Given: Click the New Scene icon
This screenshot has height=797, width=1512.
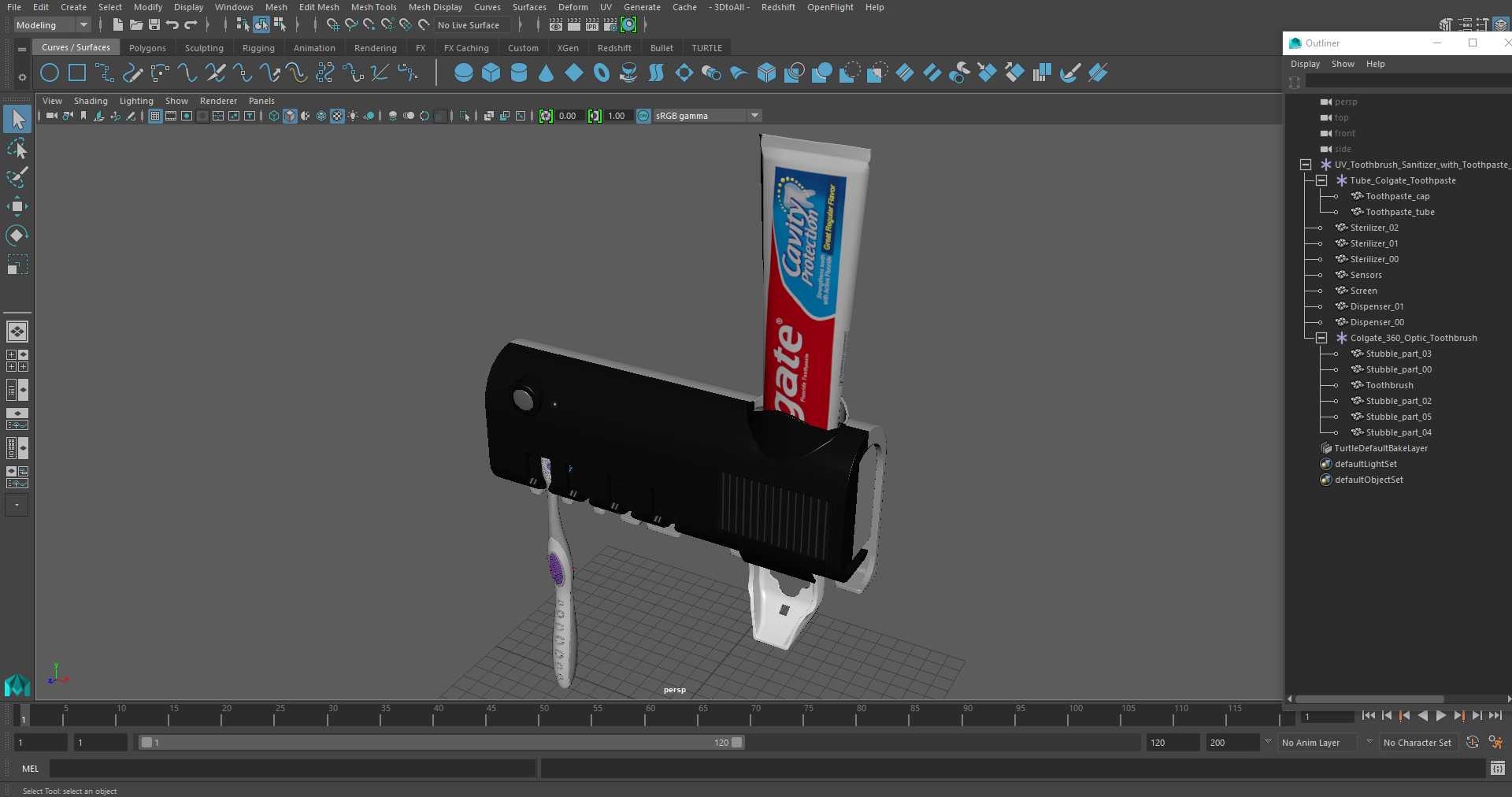Looking at the screenshot, I should click(x=117, y=25).
